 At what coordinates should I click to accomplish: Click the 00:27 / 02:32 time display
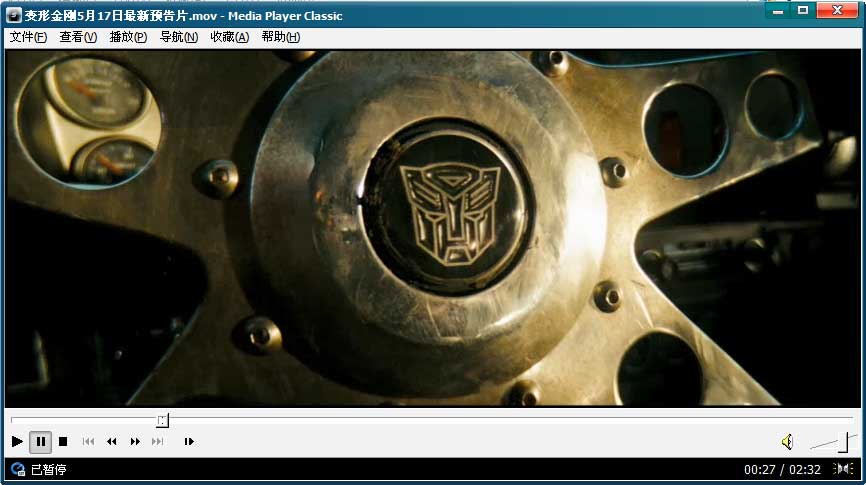point(782,470)
